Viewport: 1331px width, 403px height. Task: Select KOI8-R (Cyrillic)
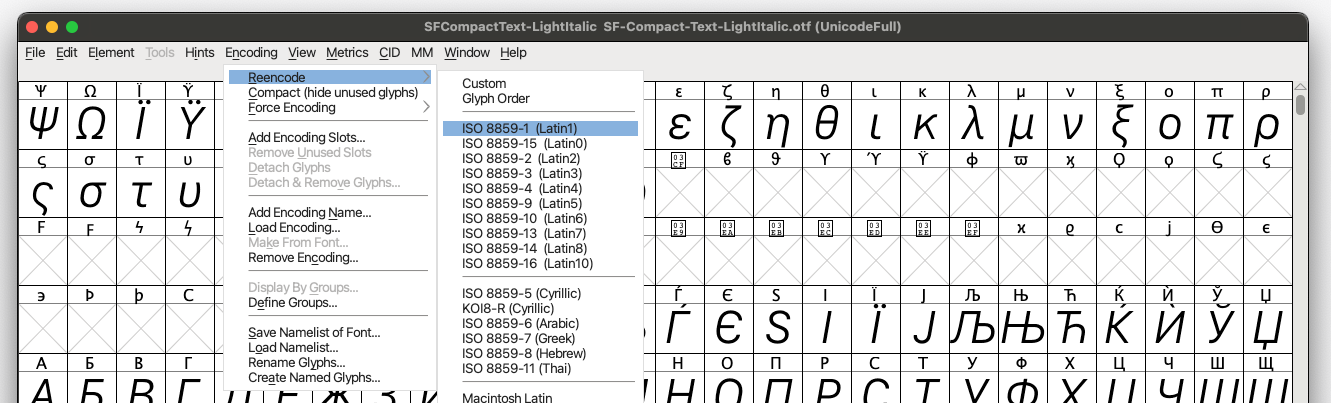[540, 308]
